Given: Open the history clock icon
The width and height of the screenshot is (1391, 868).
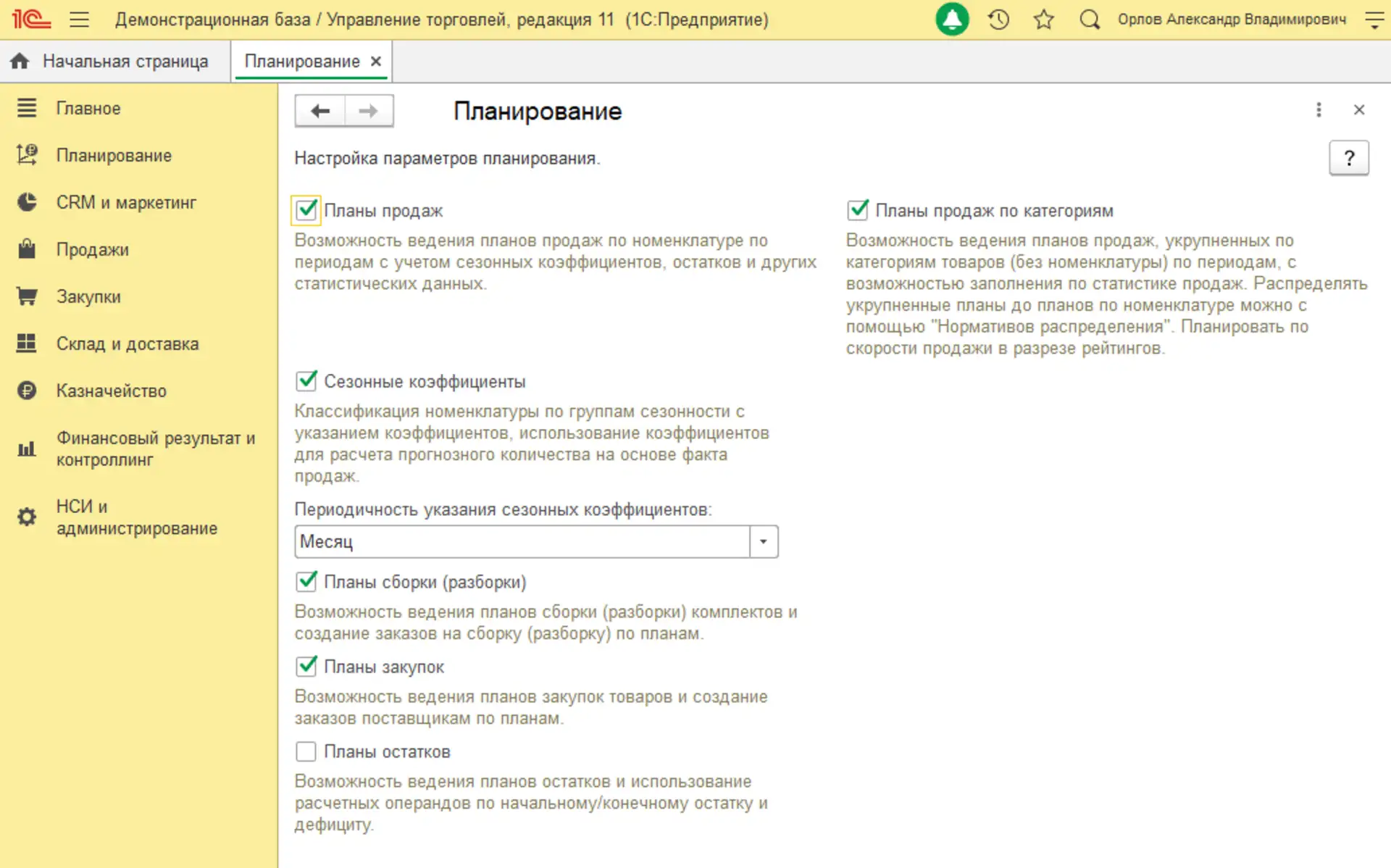Looking at the screenshot, I should (x=998, y=20).
